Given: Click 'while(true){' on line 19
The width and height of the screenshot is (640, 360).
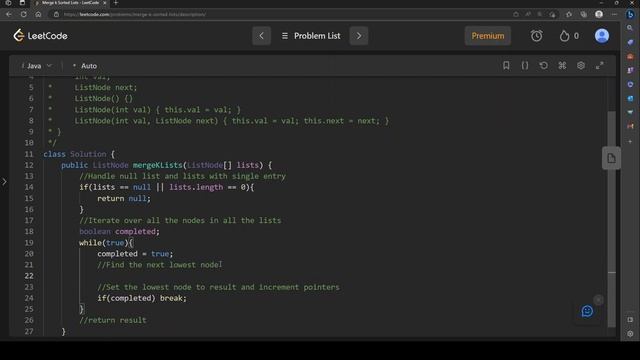Looking at the screenshot, I should 106,242.
